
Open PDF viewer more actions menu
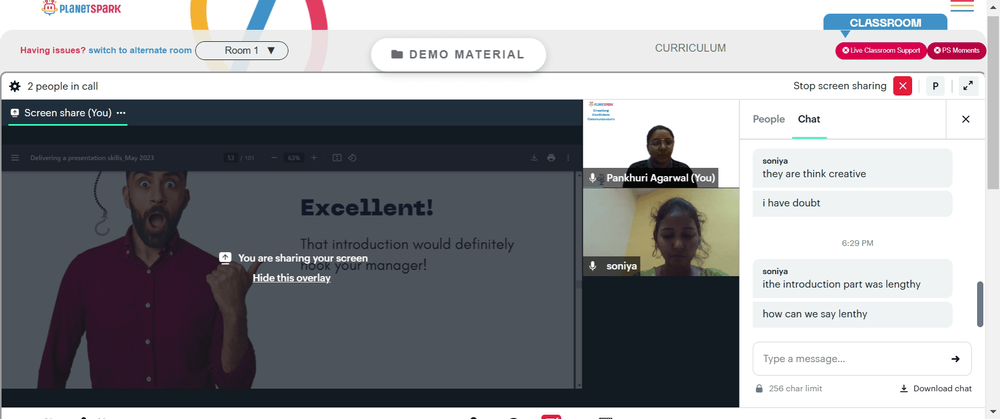click(x=568, y=158)
